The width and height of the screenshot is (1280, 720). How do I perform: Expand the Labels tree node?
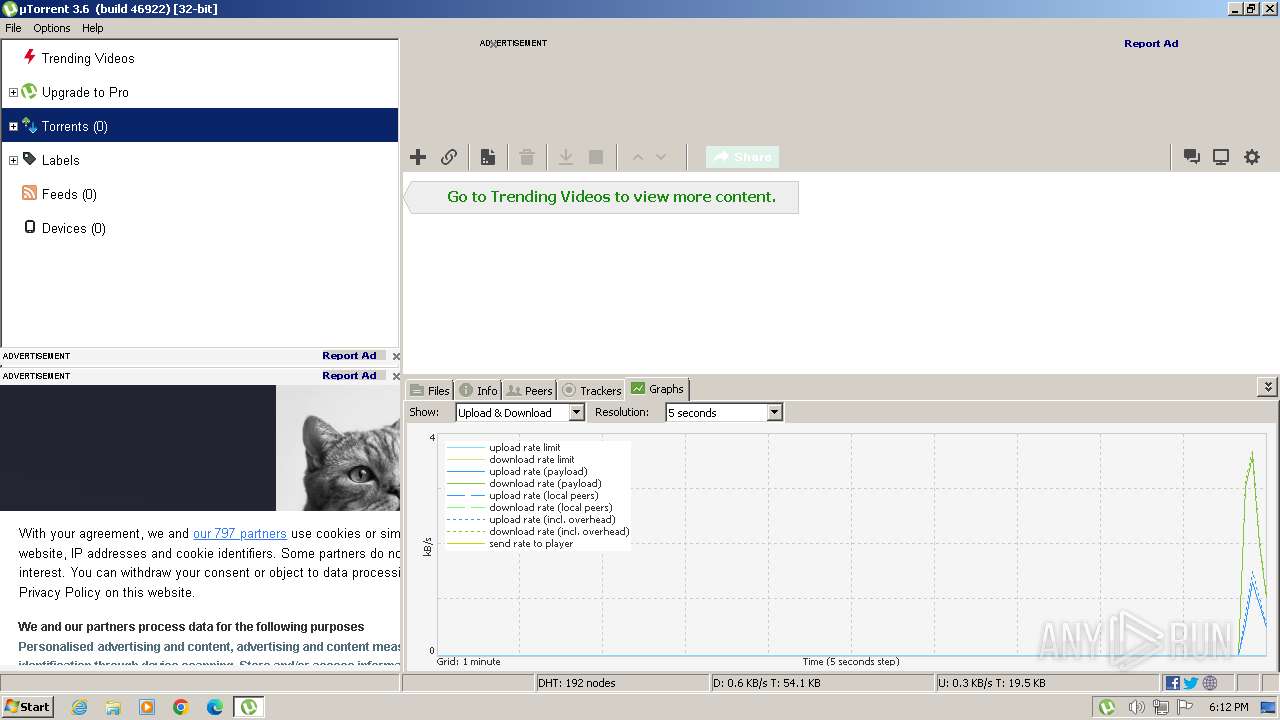click(13, 160)
